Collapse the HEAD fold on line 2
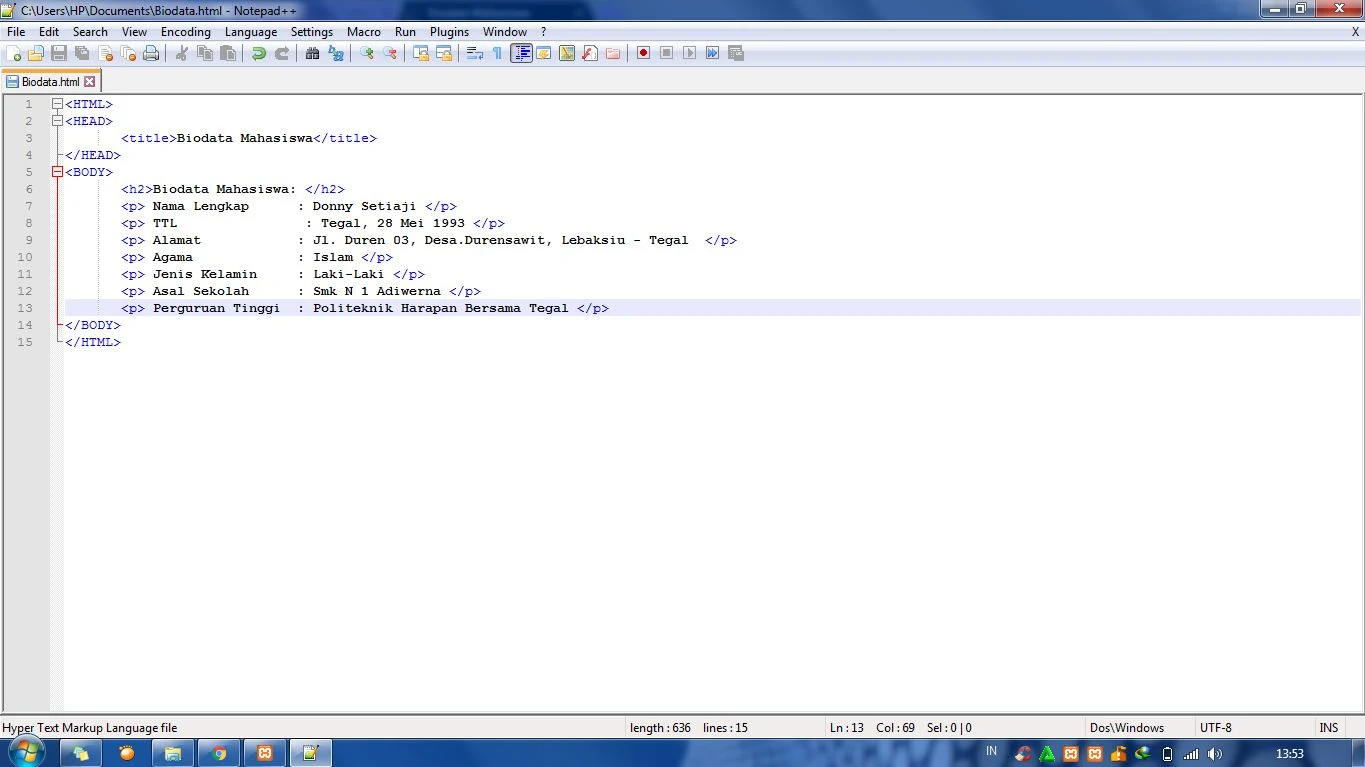The height and width of the screenshot is (767, 1365). tap(57, 120)
